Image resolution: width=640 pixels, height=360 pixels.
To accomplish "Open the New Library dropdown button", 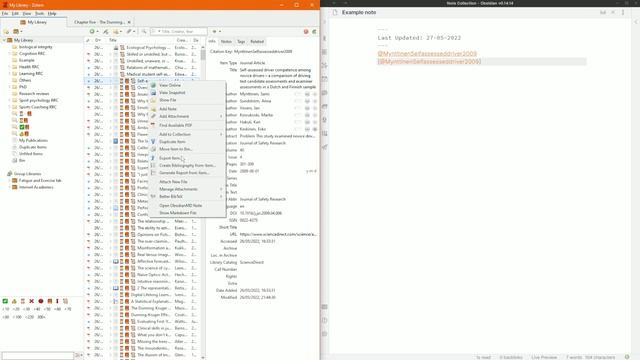I will [x=18, y=31].
